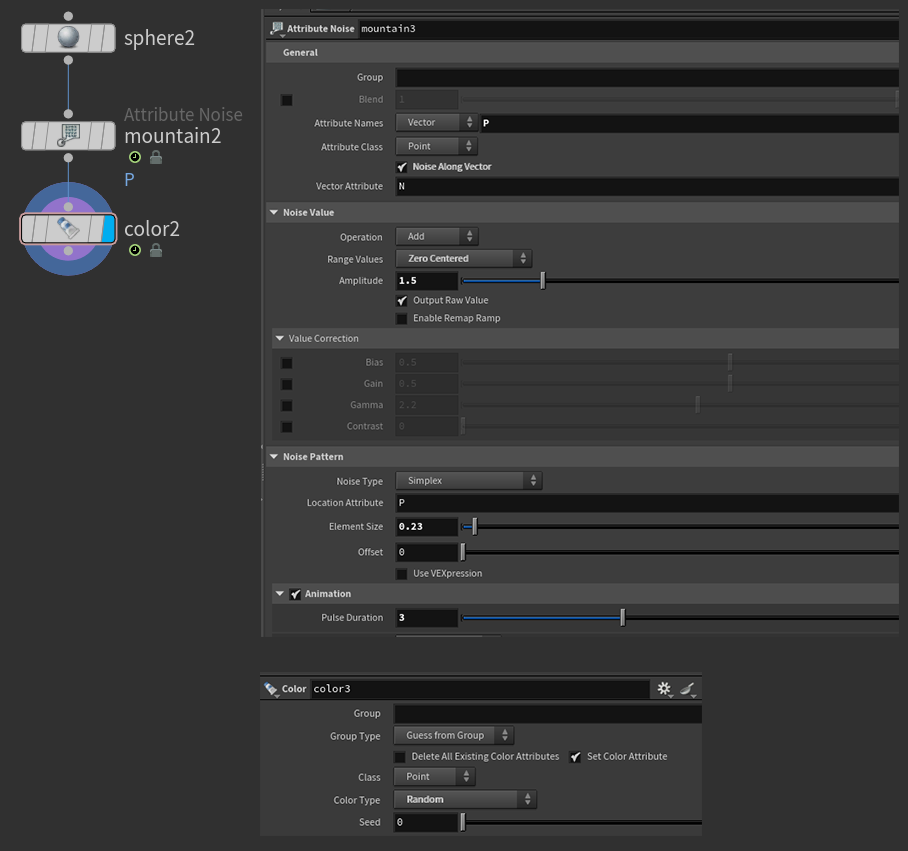The width and height of the screenshot is (908, 851).
Task: Click the Vector Attribute input field
Action: tap(646, 187)
